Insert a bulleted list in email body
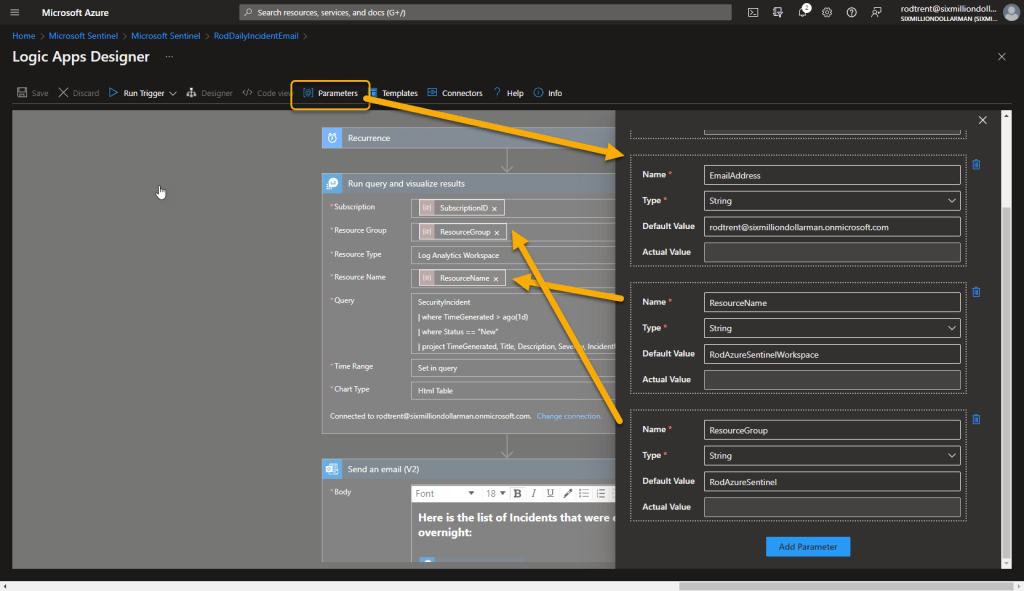The width and height of the screenshot is (1024, 591). click(x=584, y=494)
